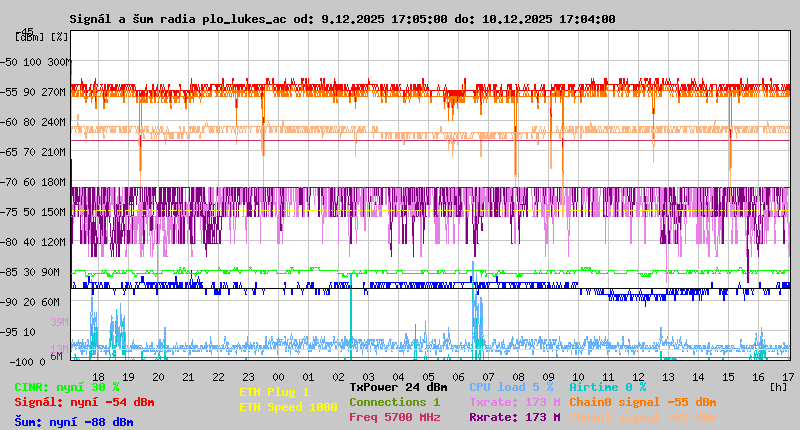
Task: Click the -95 10 axis row label
Action: [18, 333]
